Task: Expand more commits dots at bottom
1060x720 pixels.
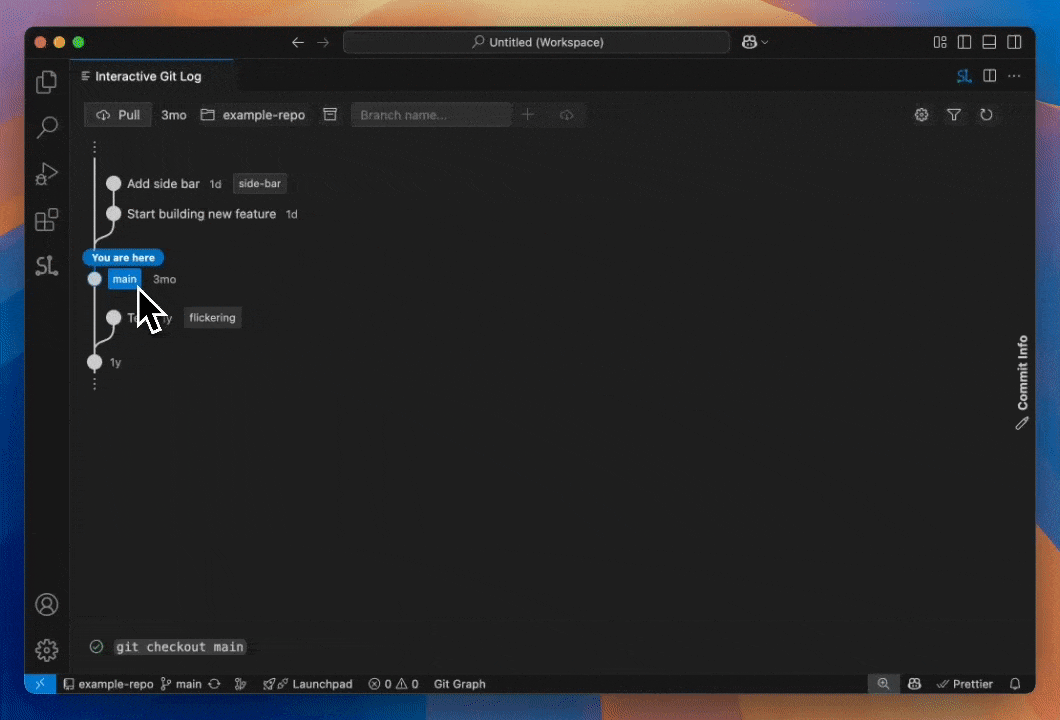Action: (x=95, y=384)
